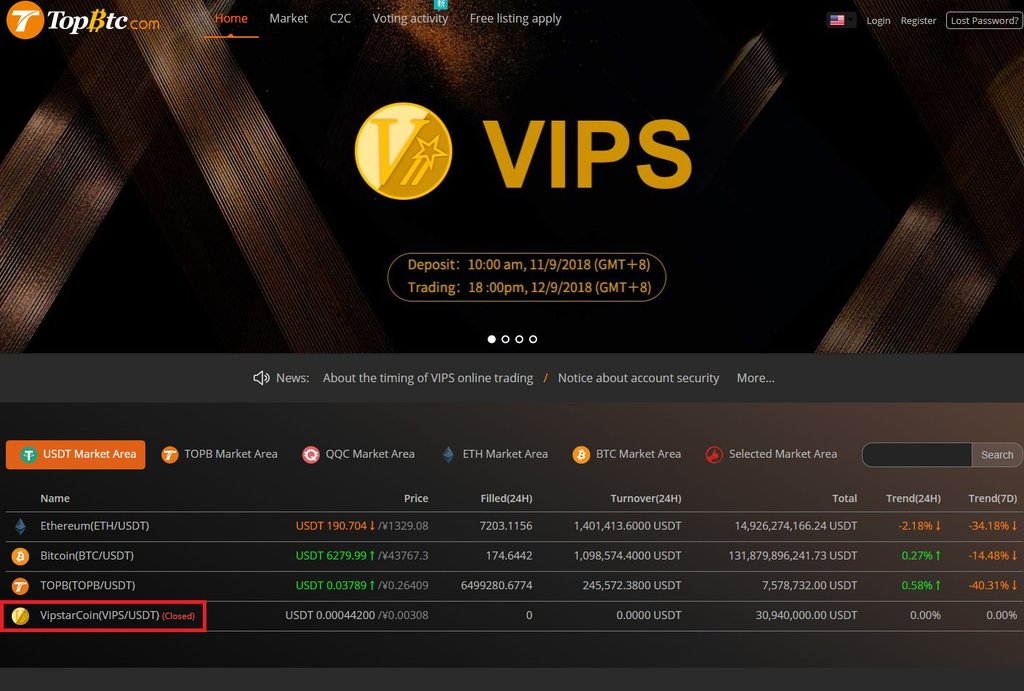This screenshot has height=691, width=1024.
Task: Switch to Selected Market Area tab
Action: 771,455
